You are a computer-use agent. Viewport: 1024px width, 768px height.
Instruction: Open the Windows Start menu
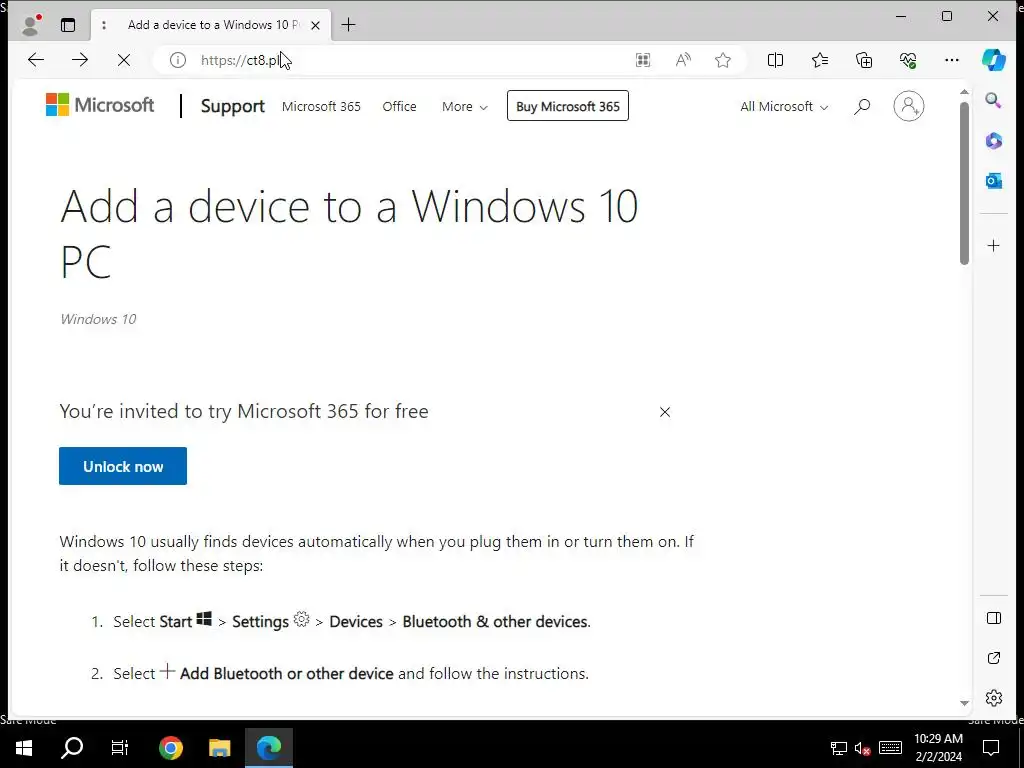coord(24,748)
